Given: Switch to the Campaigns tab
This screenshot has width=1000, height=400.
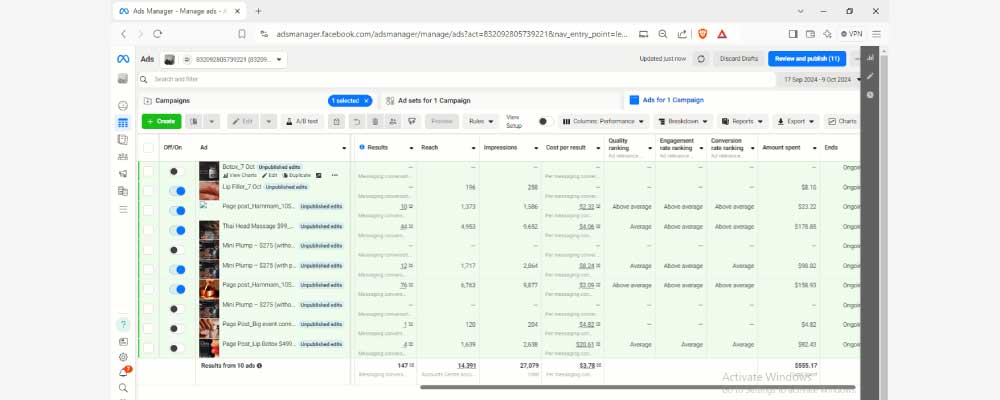Looking at the screenshot, I should click(x=165, y=100).
